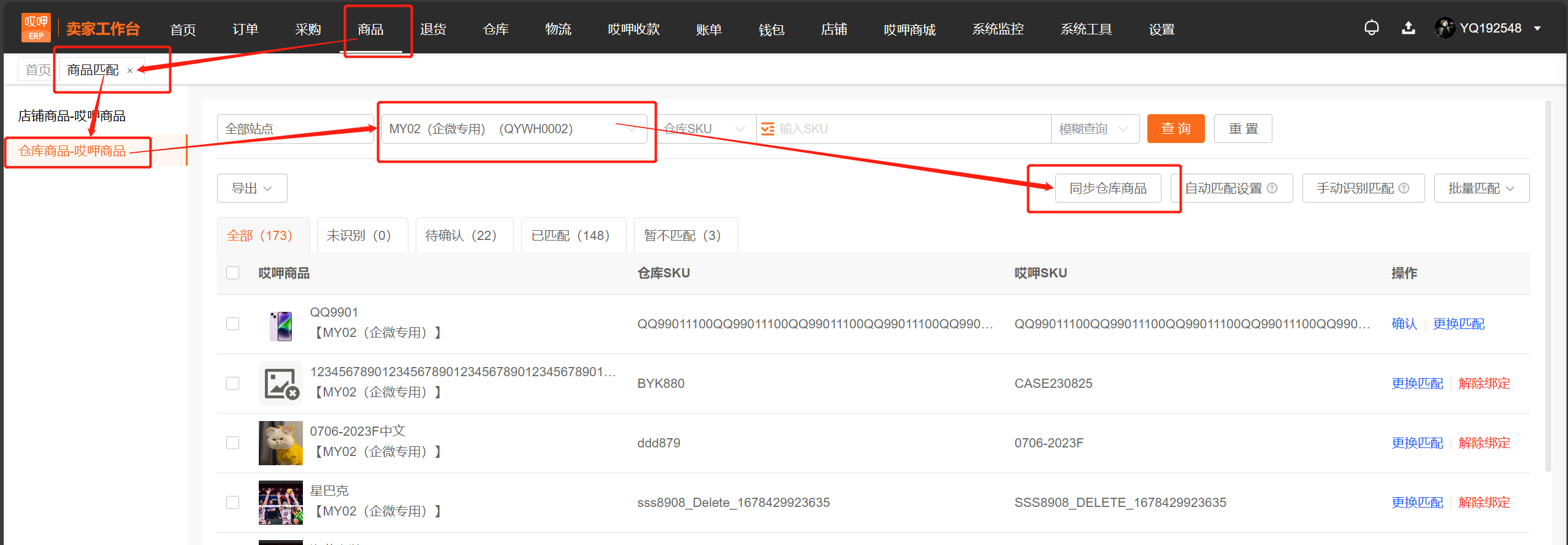This screenshot has width=1568, height=545.
Task: Open the 全部站点 site dropdown
Action: pos(295,129)
